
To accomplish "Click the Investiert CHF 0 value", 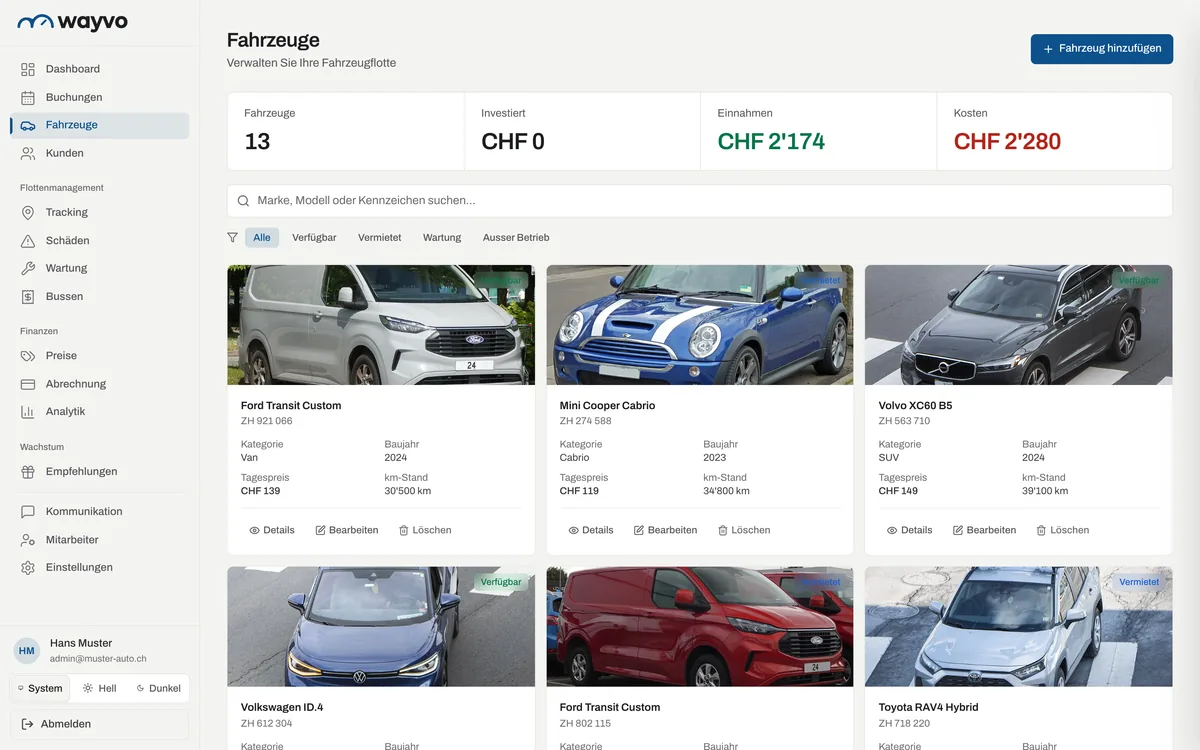I will (x=513, y=142).
